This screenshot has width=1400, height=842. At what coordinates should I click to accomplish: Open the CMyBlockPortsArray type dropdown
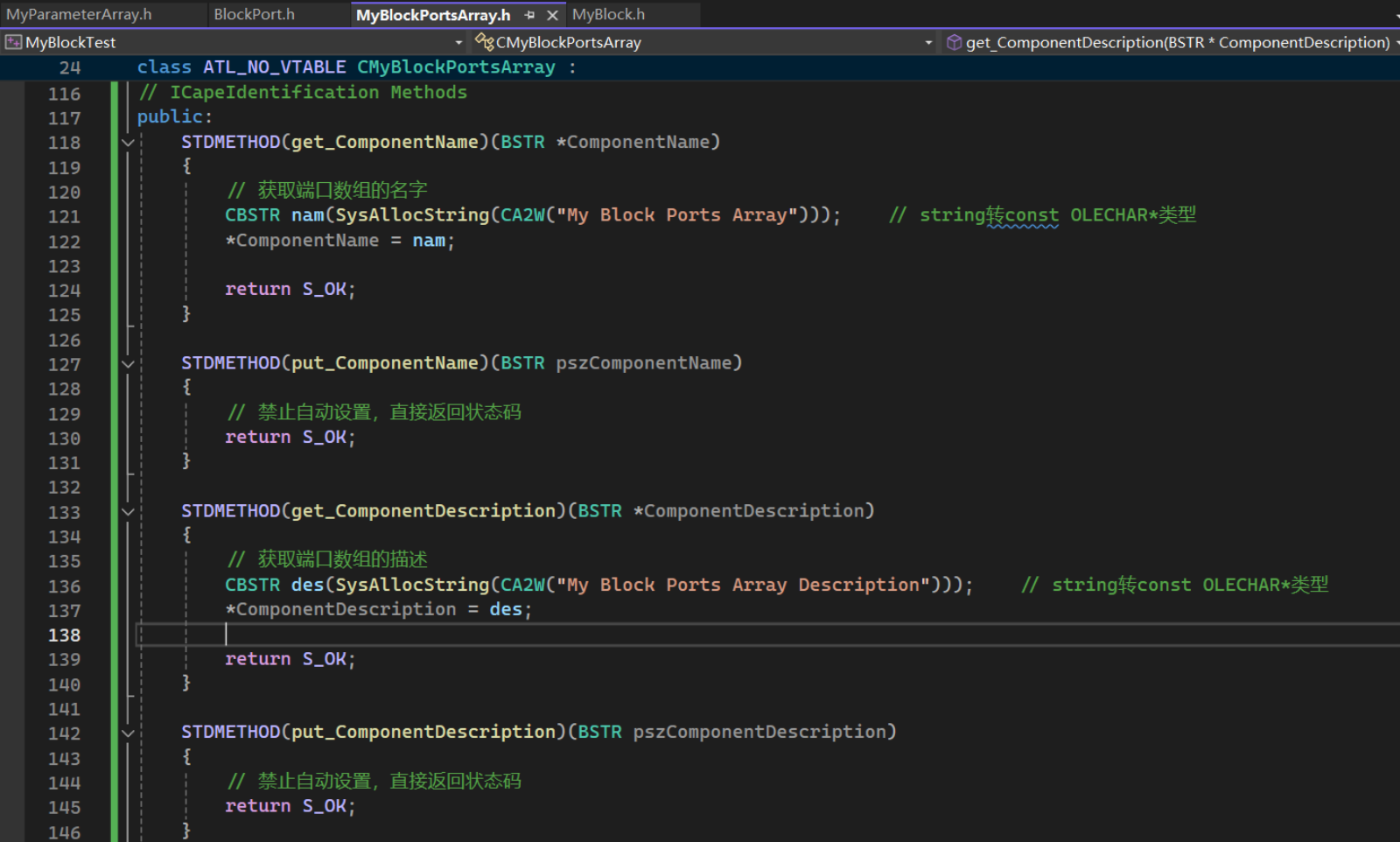click(x=928, y=42)
